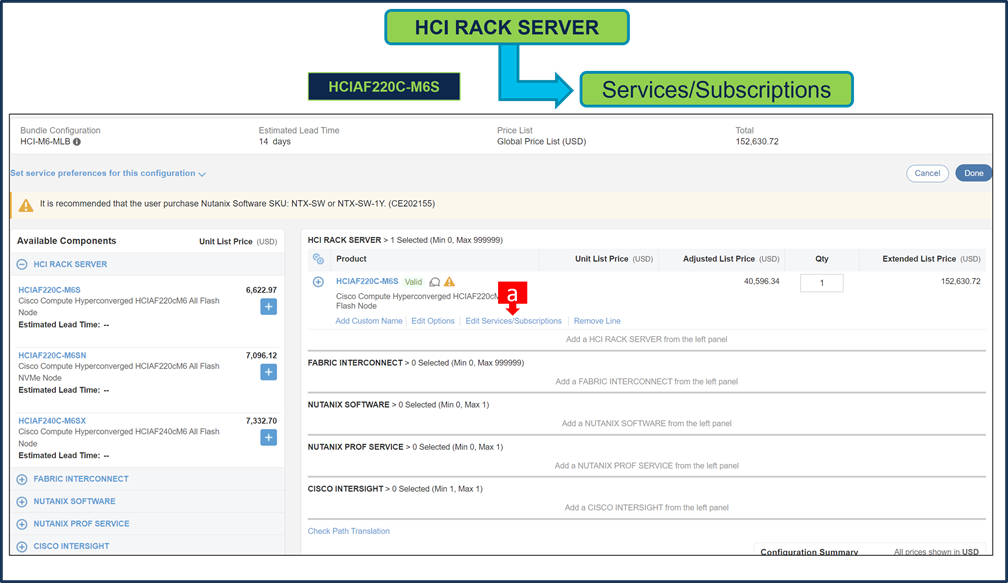Click 'Add a FABRIC INTERCONNECT from the left panel' text

(x=647, y=381)
